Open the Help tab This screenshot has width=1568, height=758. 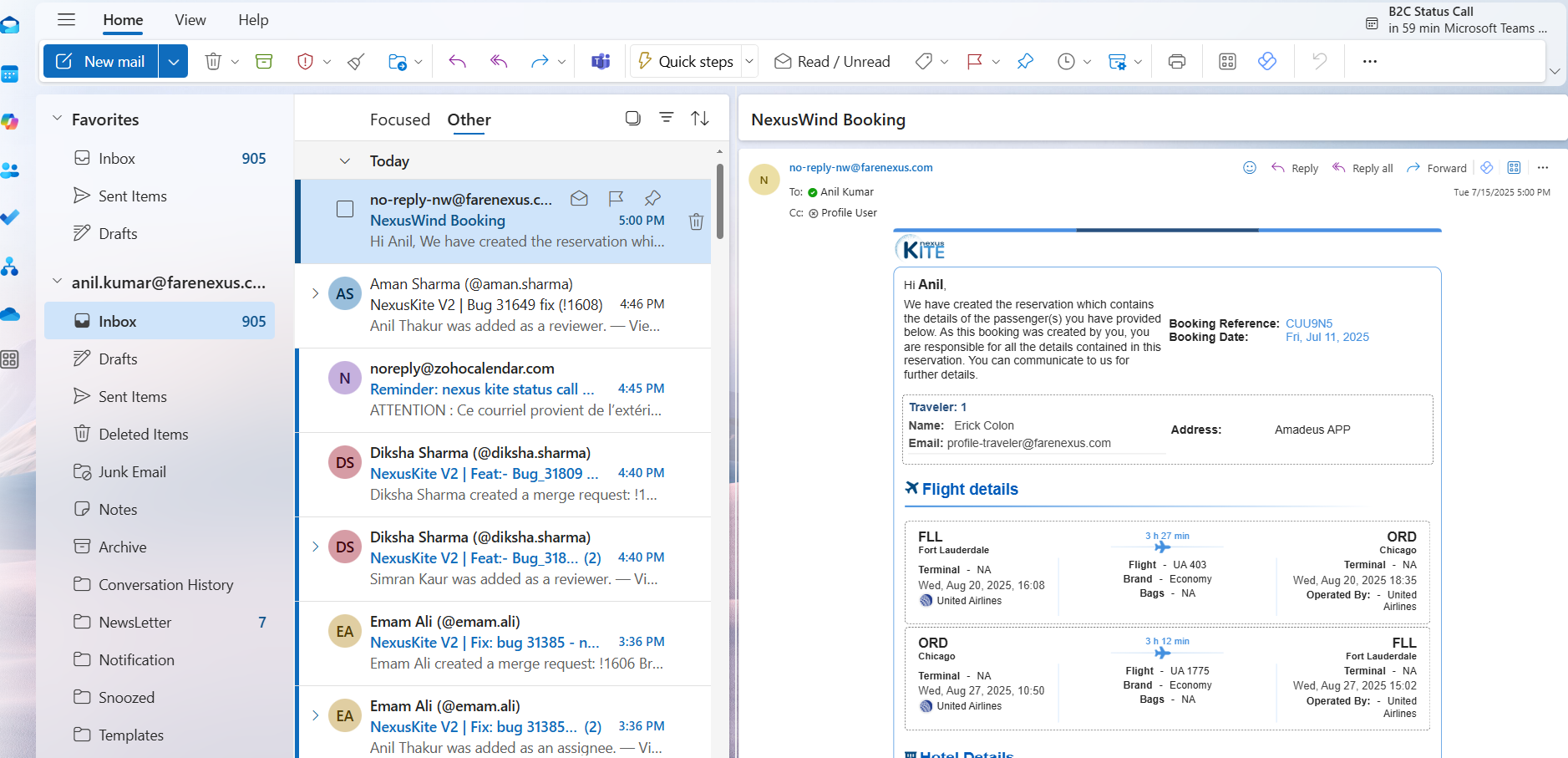coord(253,20)
